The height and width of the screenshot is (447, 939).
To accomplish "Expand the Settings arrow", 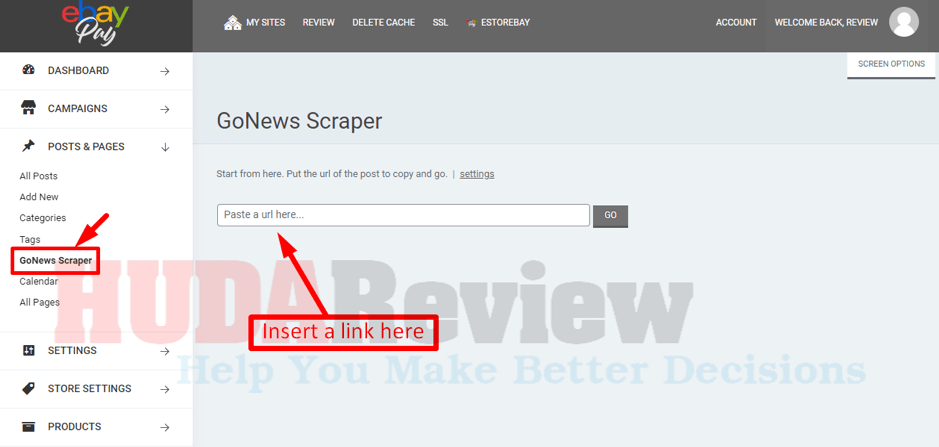I will coord(165,351).
